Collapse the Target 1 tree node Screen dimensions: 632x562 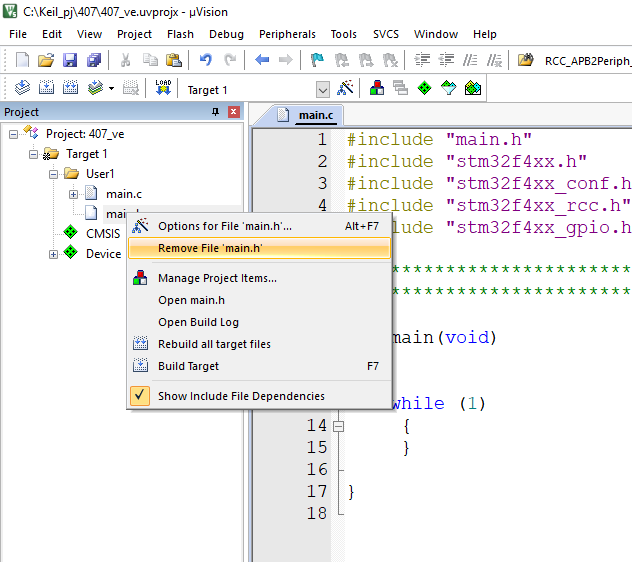33,154
